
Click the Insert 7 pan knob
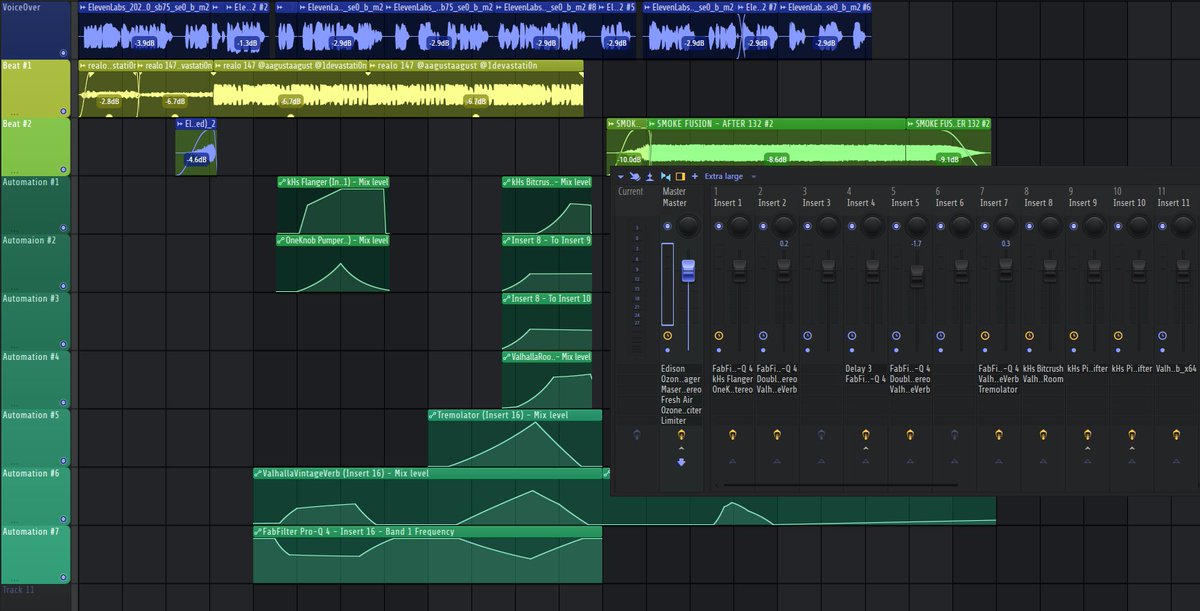click(x=1006, y=228)
